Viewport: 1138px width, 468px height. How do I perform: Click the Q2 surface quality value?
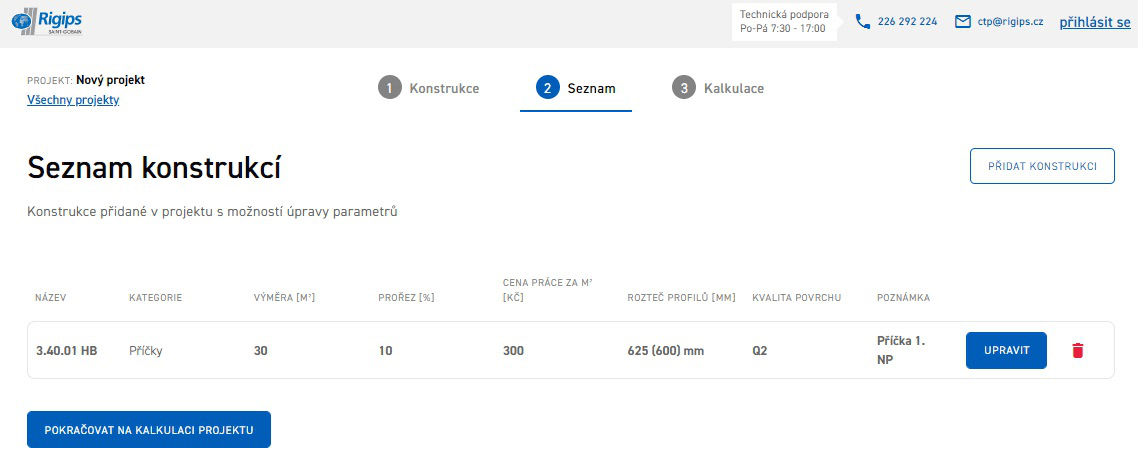761,351
